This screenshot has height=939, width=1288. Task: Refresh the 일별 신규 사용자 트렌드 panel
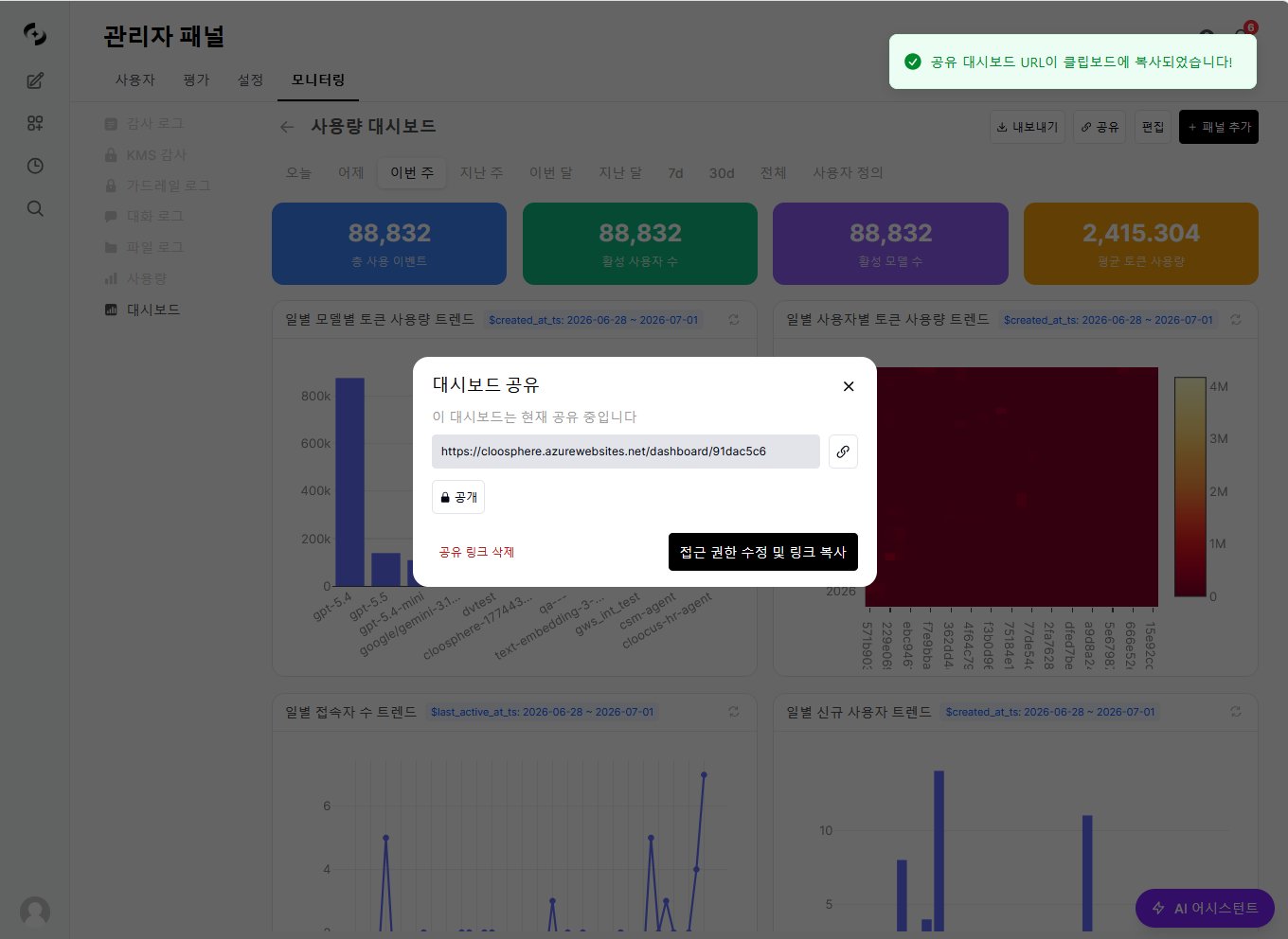1236,712
